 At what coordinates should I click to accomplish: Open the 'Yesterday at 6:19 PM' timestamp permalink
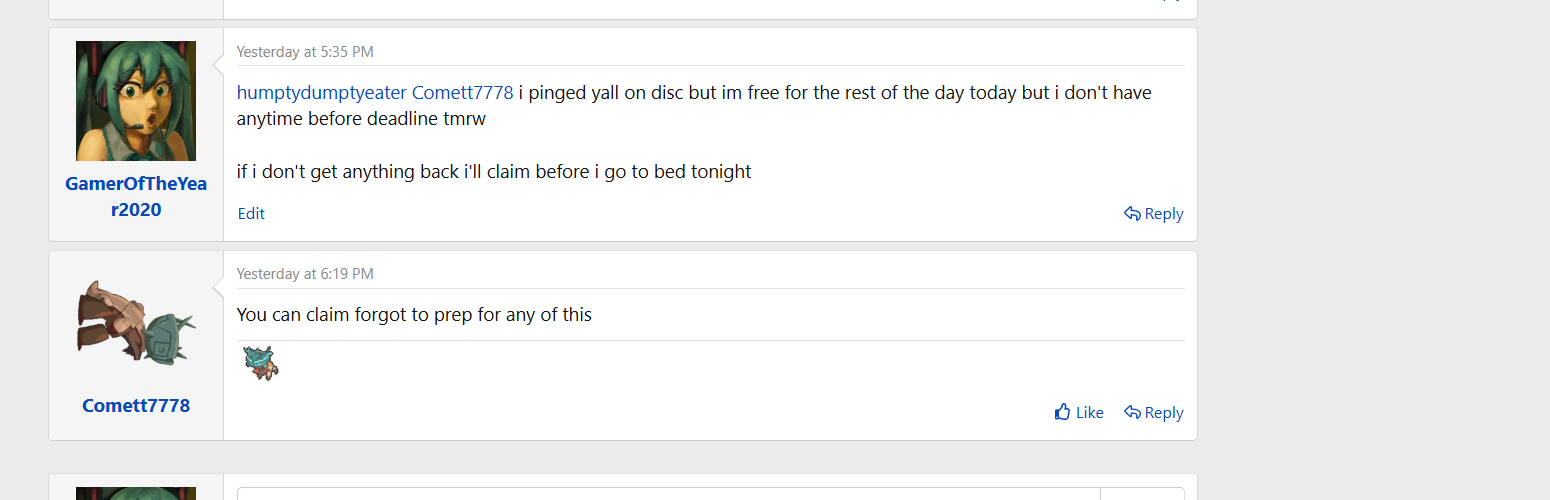click(305, 274)
